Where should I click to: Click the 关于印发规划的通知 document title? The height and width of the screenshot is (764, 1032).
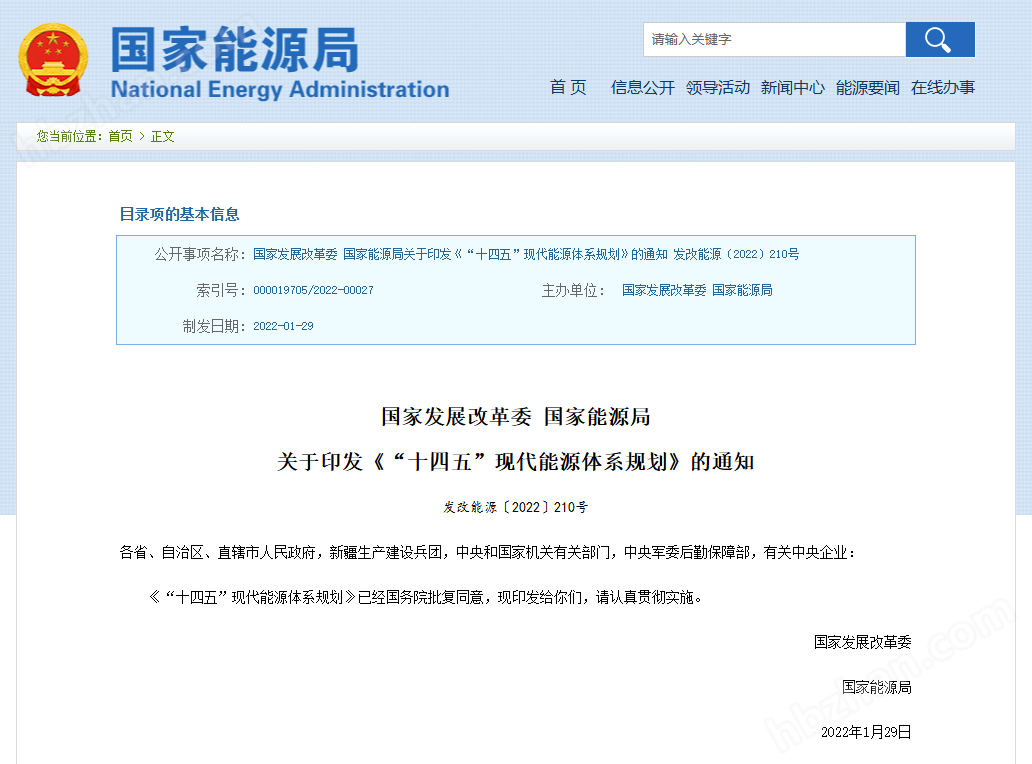tap(515, 461)
